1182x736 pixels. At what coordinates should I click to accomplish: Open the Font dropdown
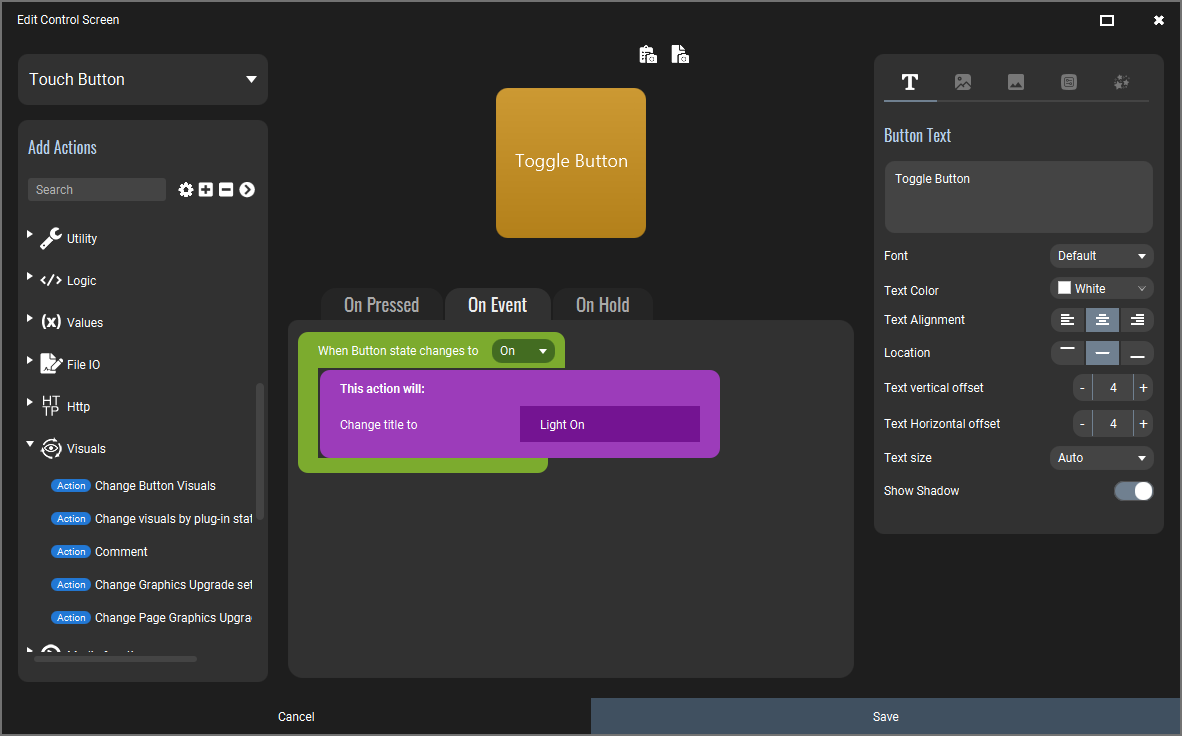1101,255
